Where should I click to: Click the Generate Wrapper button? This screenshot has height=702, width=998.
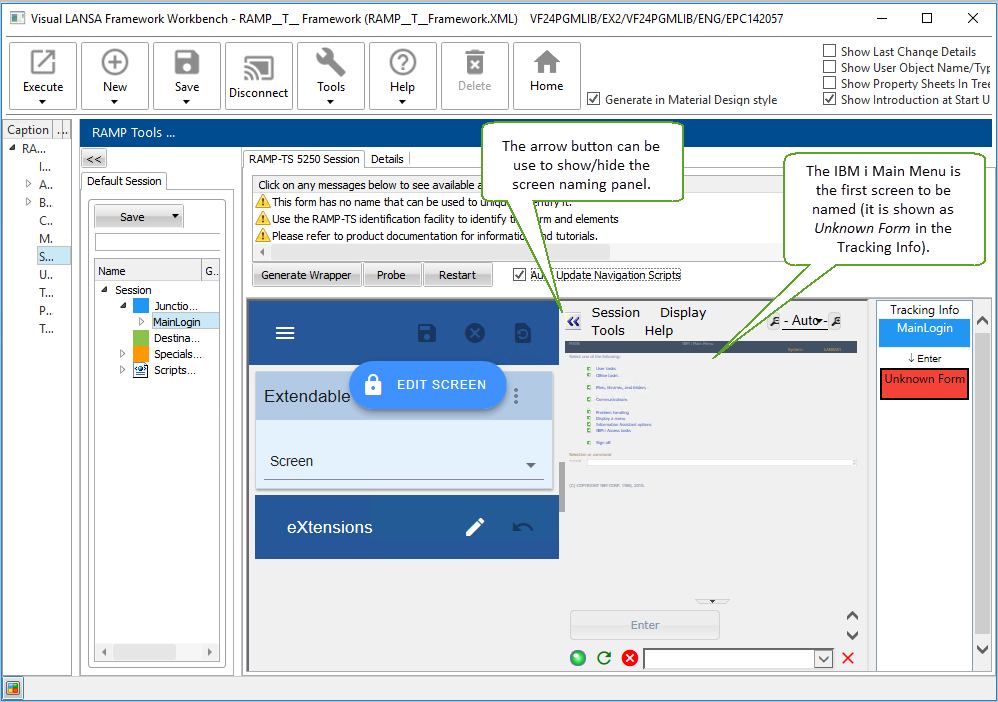[x=306, y=275]
